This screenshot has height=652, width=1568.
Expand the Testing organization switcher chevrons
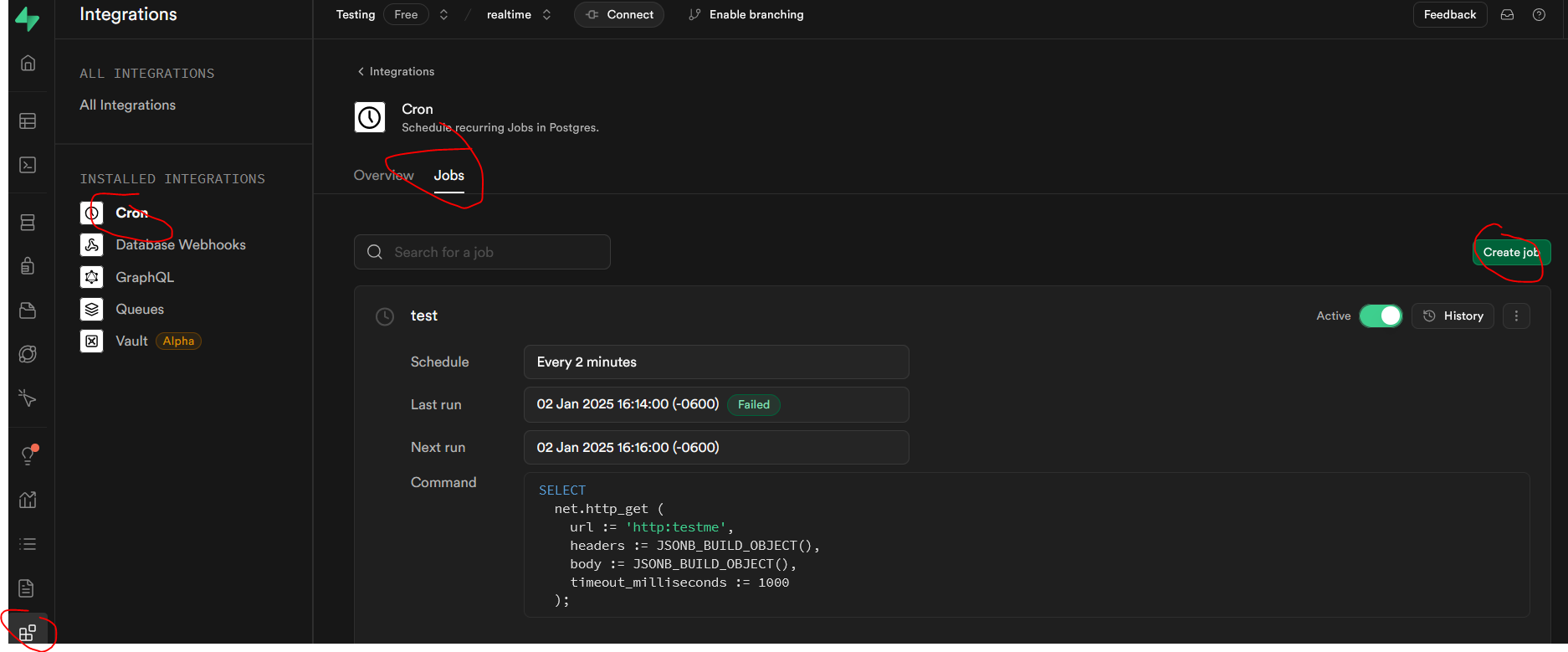[x=443, y=14]
